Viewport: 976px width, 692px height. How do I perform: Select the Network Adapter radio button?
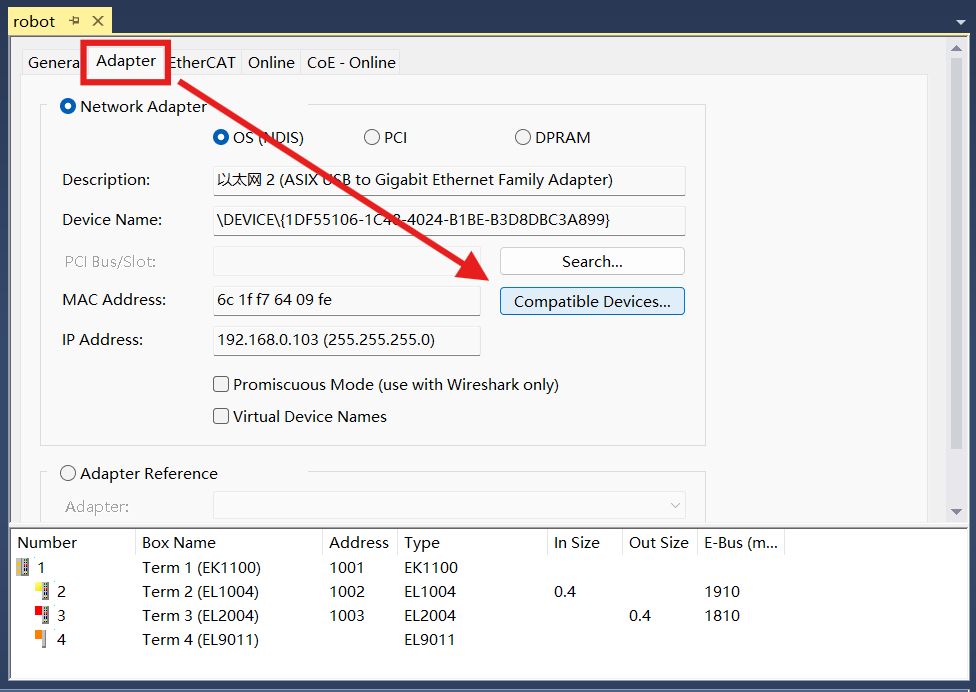coord(68,107)
